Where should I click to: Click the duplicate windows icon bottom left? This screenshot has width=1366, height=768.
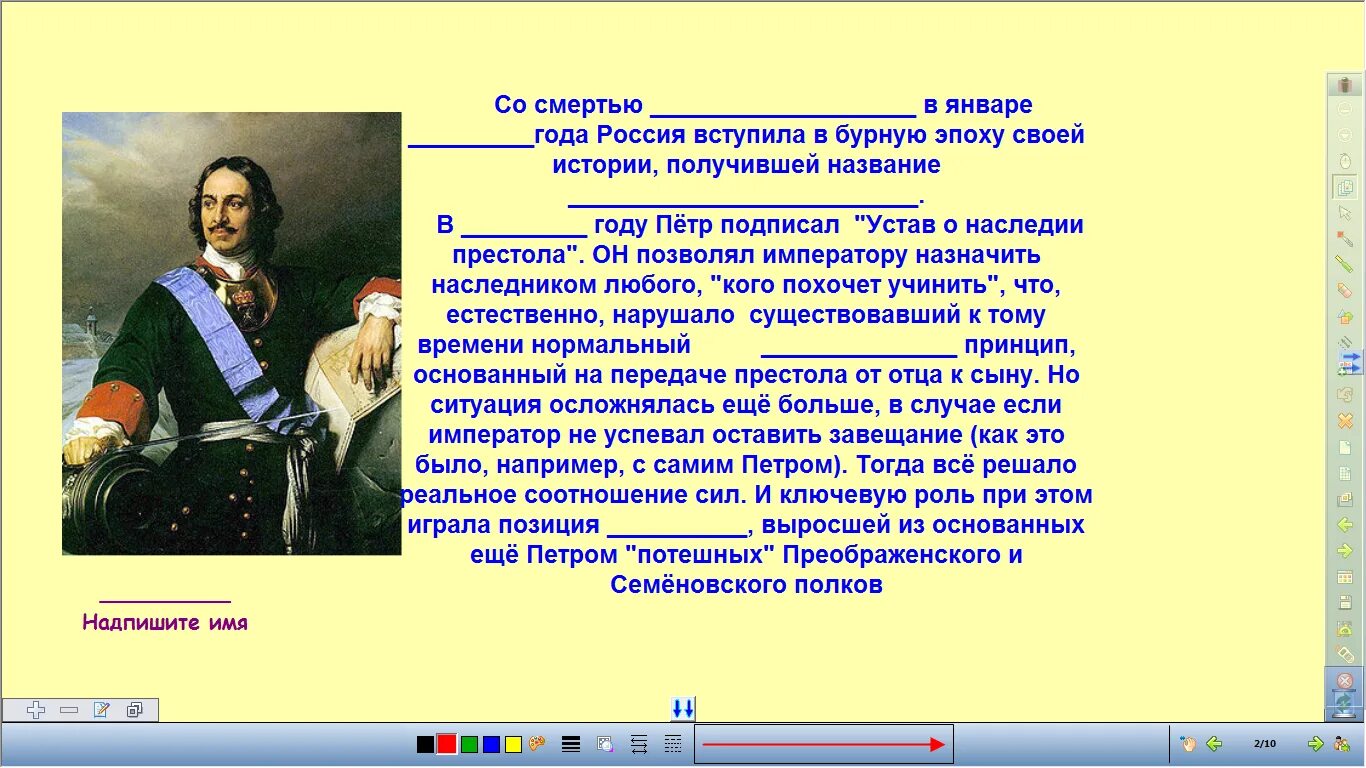134,710
